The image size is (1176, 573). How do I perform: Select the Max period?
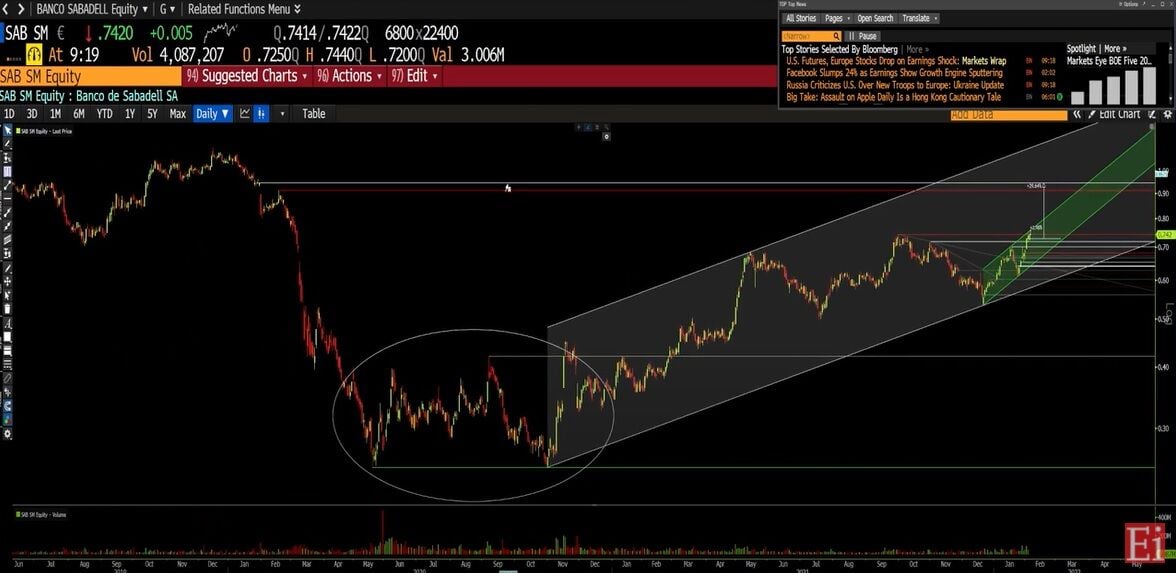point(178,114)
